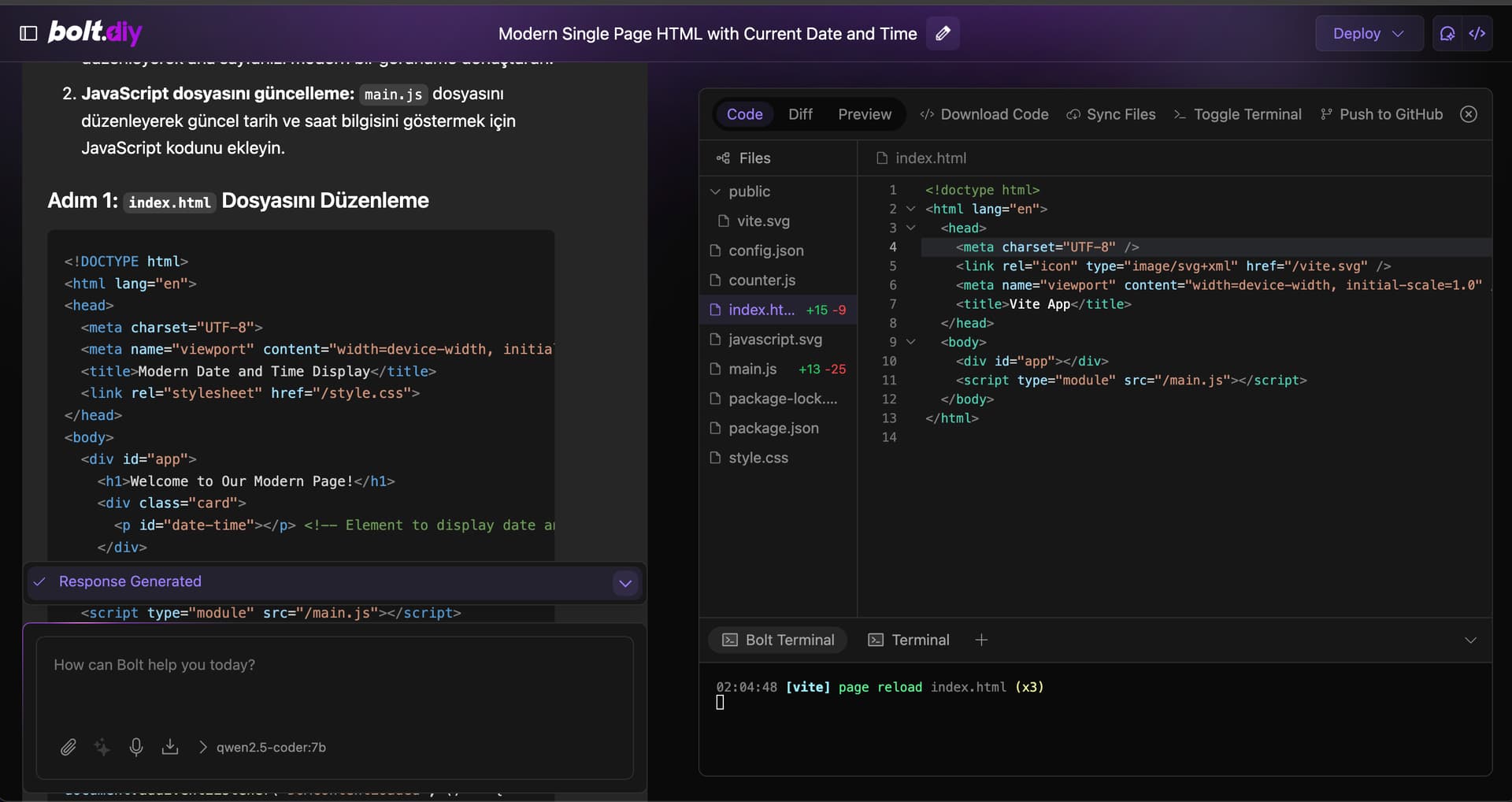This screenshot has width=1512, height=802.
Task: Click the Push to GitHub branch icon
Action: pyautogui.click(x=1326, y=114)
